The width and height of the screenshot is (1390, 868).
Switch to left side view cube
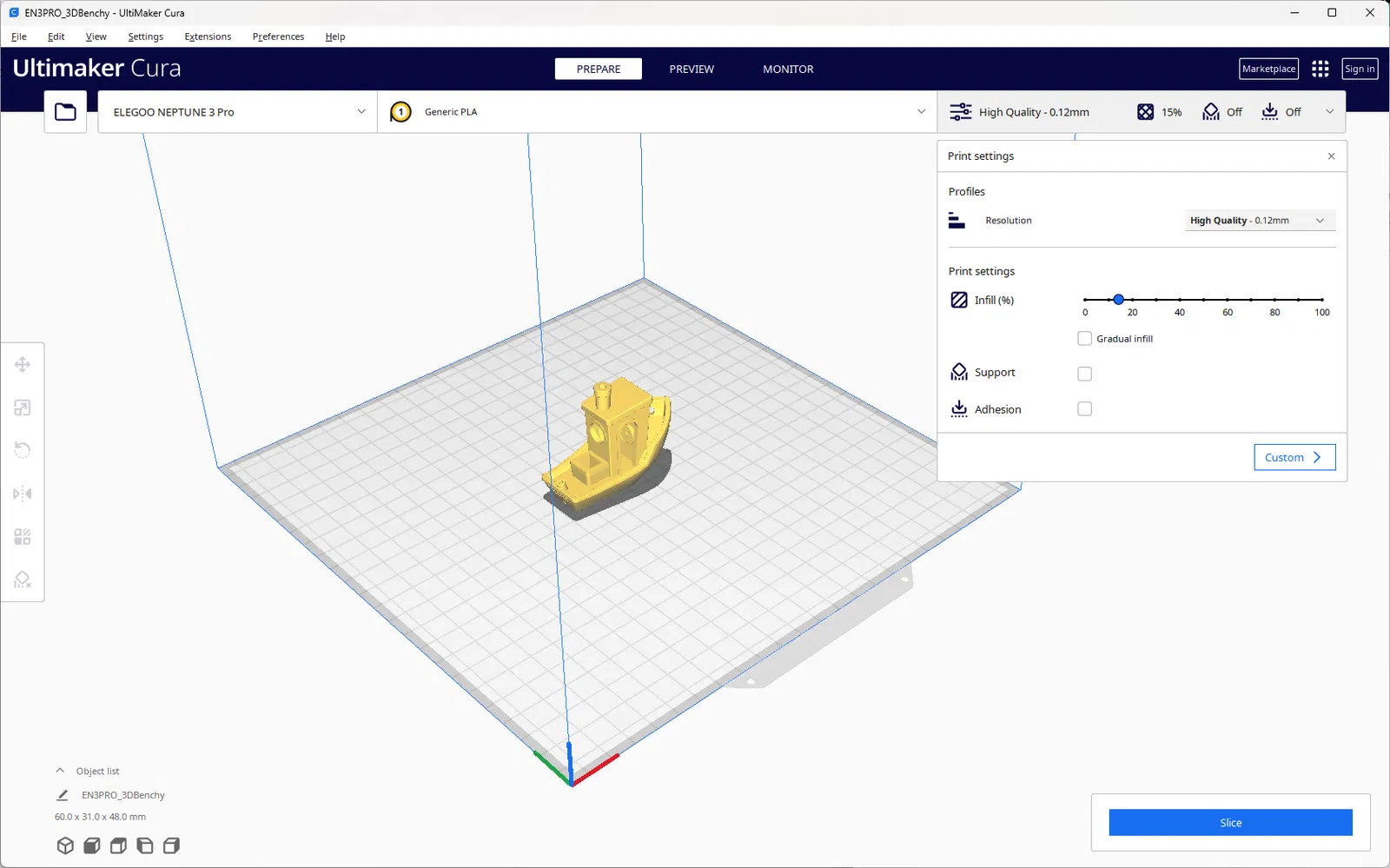pyautogui.click(x=145, y=845)
